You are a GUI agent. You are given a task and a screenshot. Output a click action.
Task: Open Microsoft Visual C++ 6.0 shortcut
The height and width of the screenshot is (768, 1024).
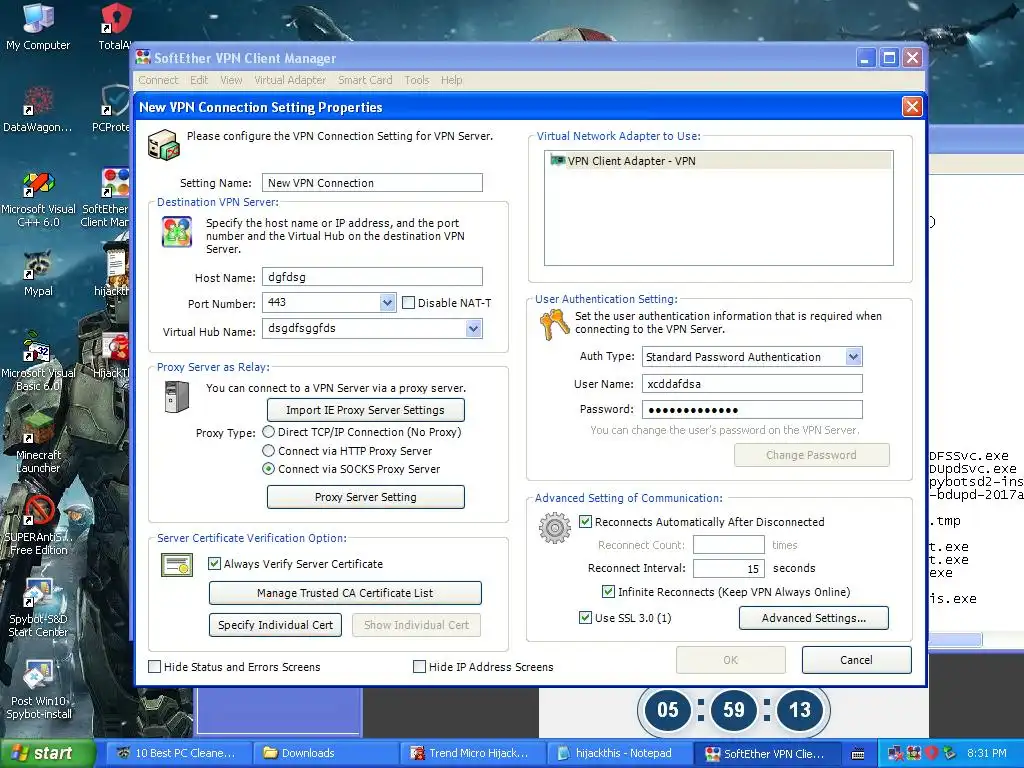click(x=38, y=199)
